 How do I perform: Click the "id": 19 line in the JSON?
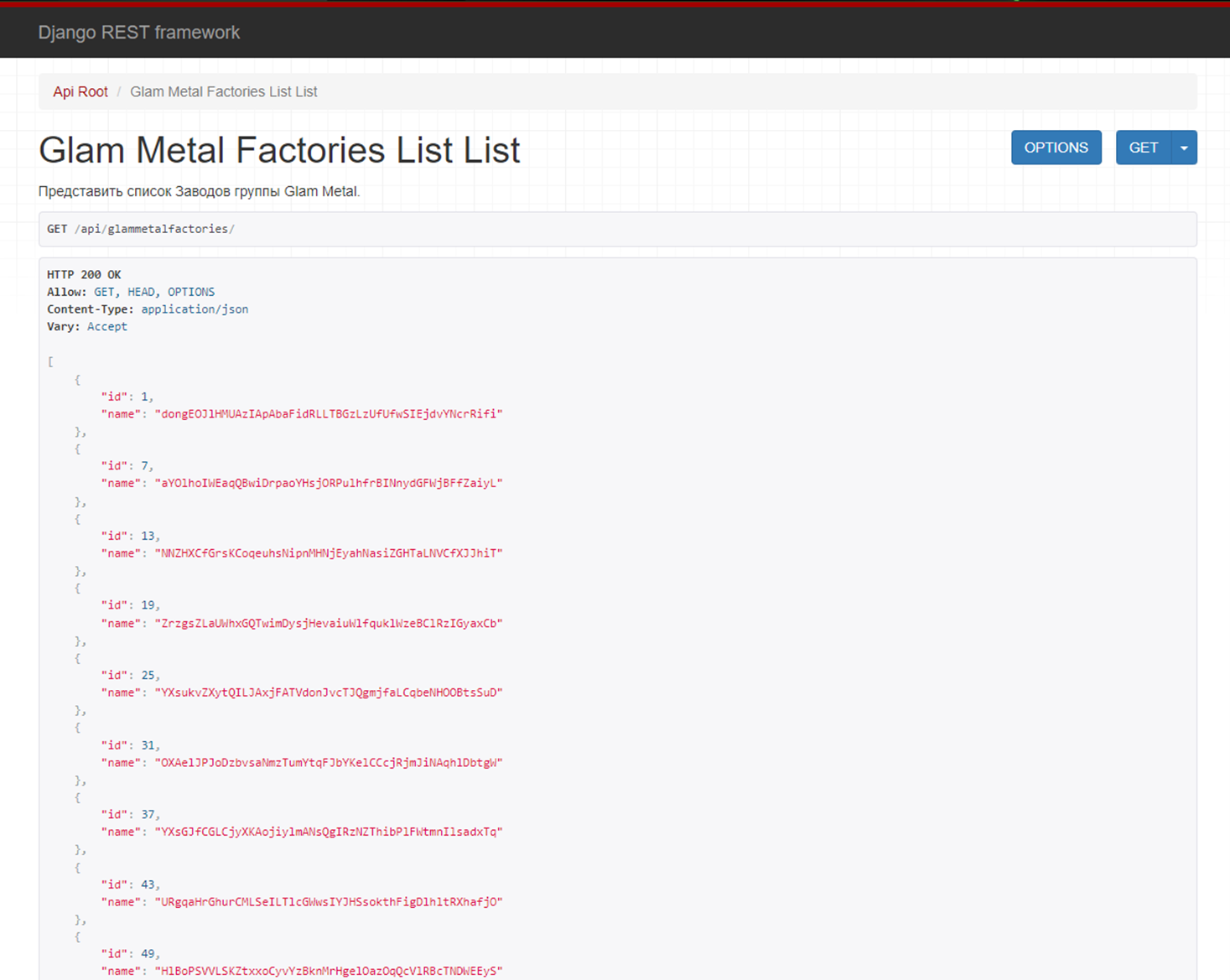point(131,605)
